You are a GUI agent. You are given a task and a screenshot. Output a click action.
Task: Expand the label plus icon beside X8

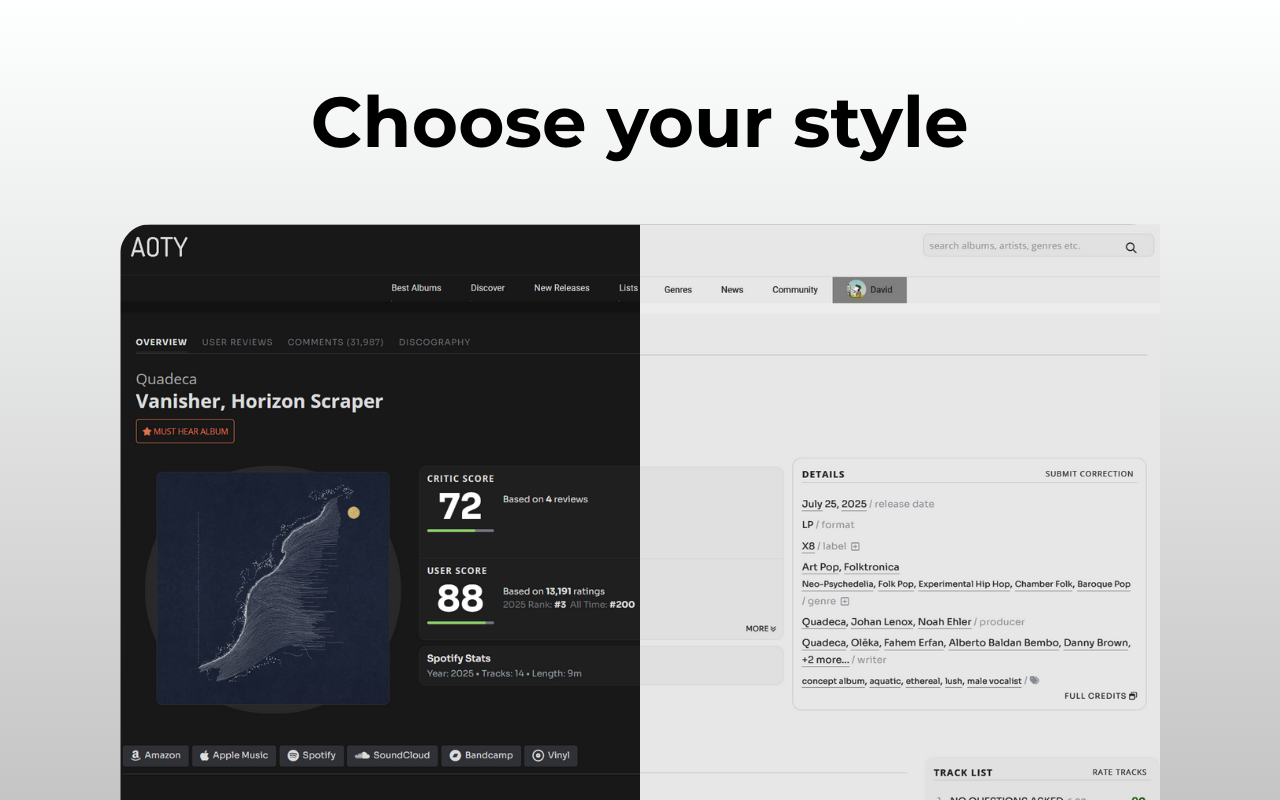point(855,546)
